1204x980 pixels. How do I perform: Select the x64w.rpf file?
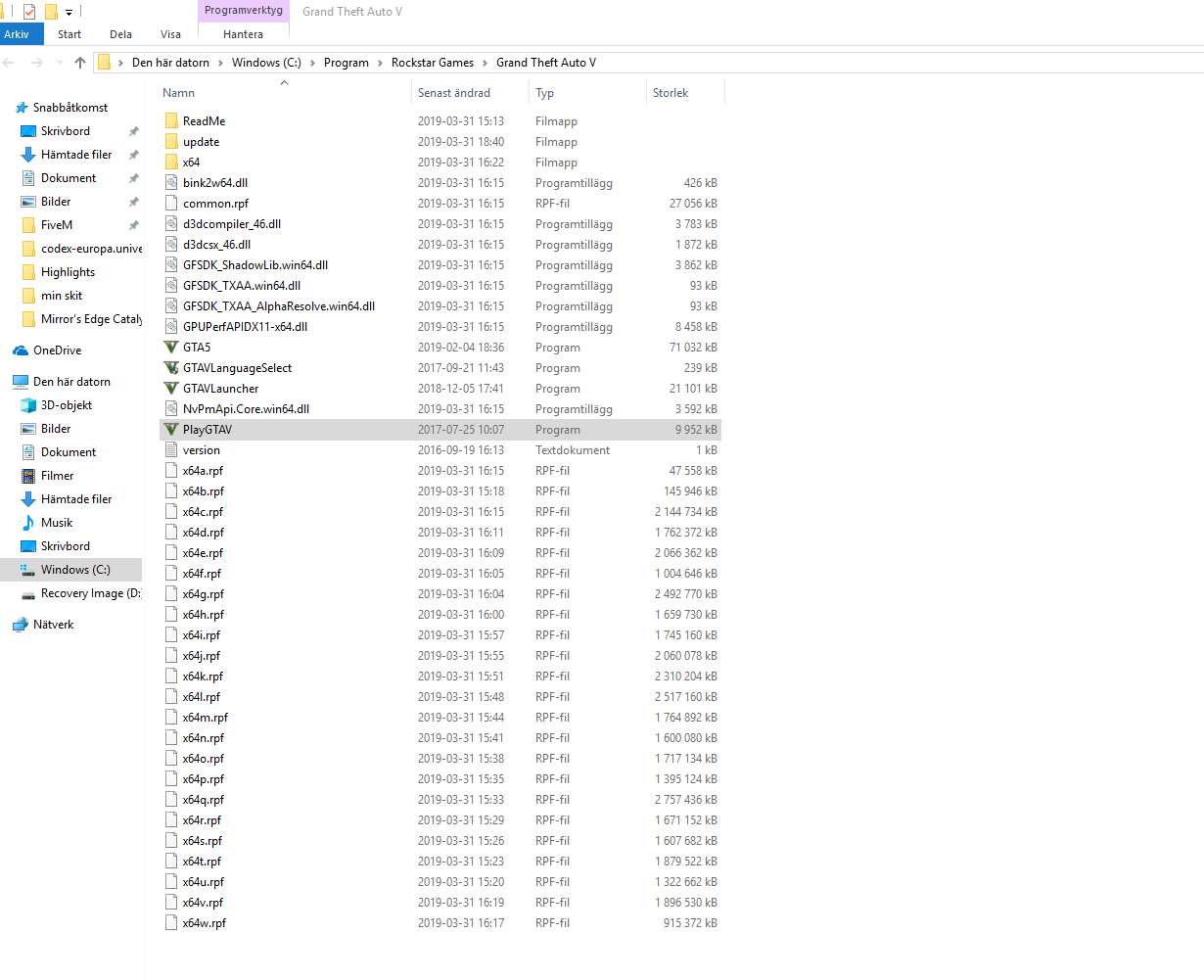click(440, 923)
